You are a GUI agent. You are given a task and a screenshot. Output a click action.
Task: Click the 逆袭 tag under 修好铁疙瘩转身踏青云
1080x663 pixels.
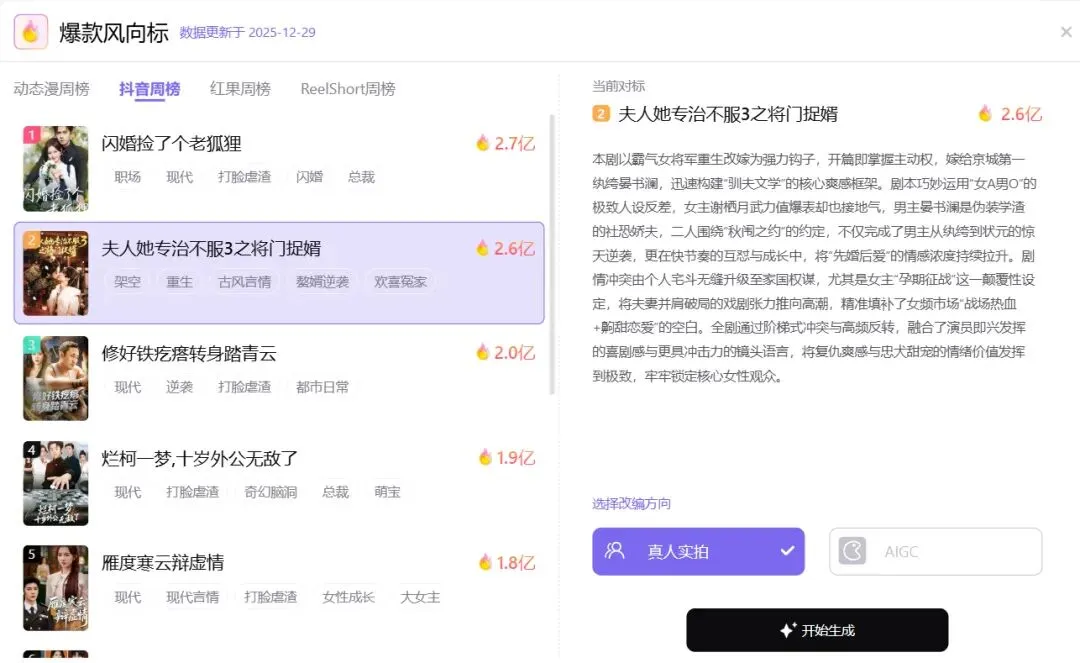coord(179,387)
